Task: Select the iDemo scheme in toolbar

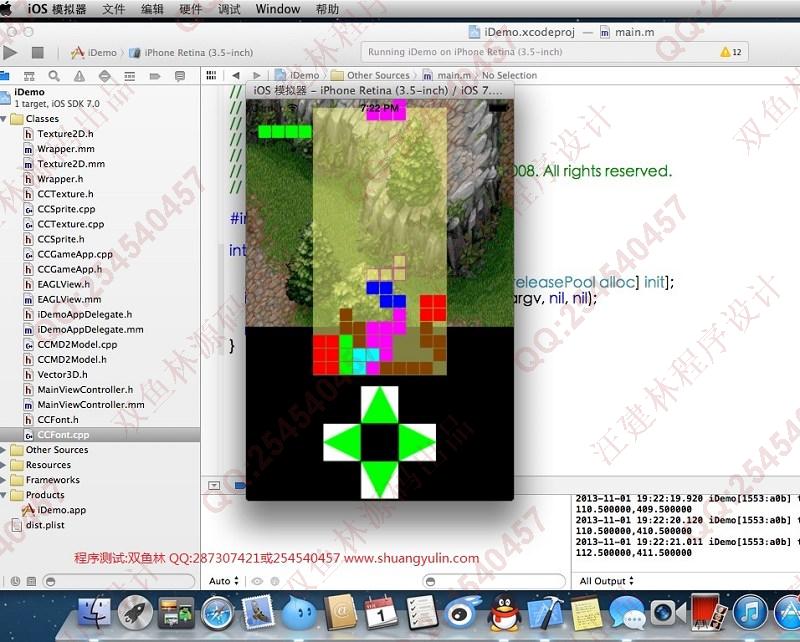Action: pyautogui.click(x=94, y=53)
